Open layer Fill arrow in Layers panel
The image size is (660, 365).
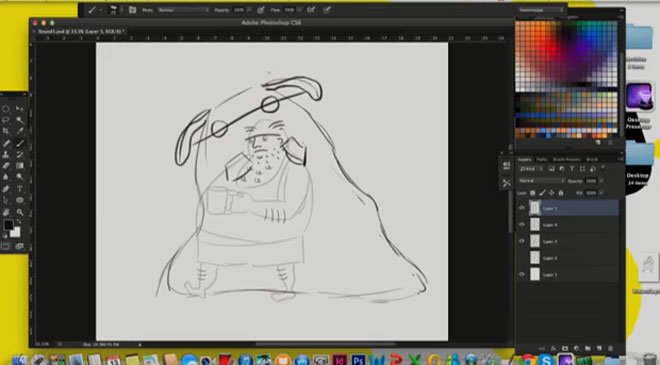601,193
